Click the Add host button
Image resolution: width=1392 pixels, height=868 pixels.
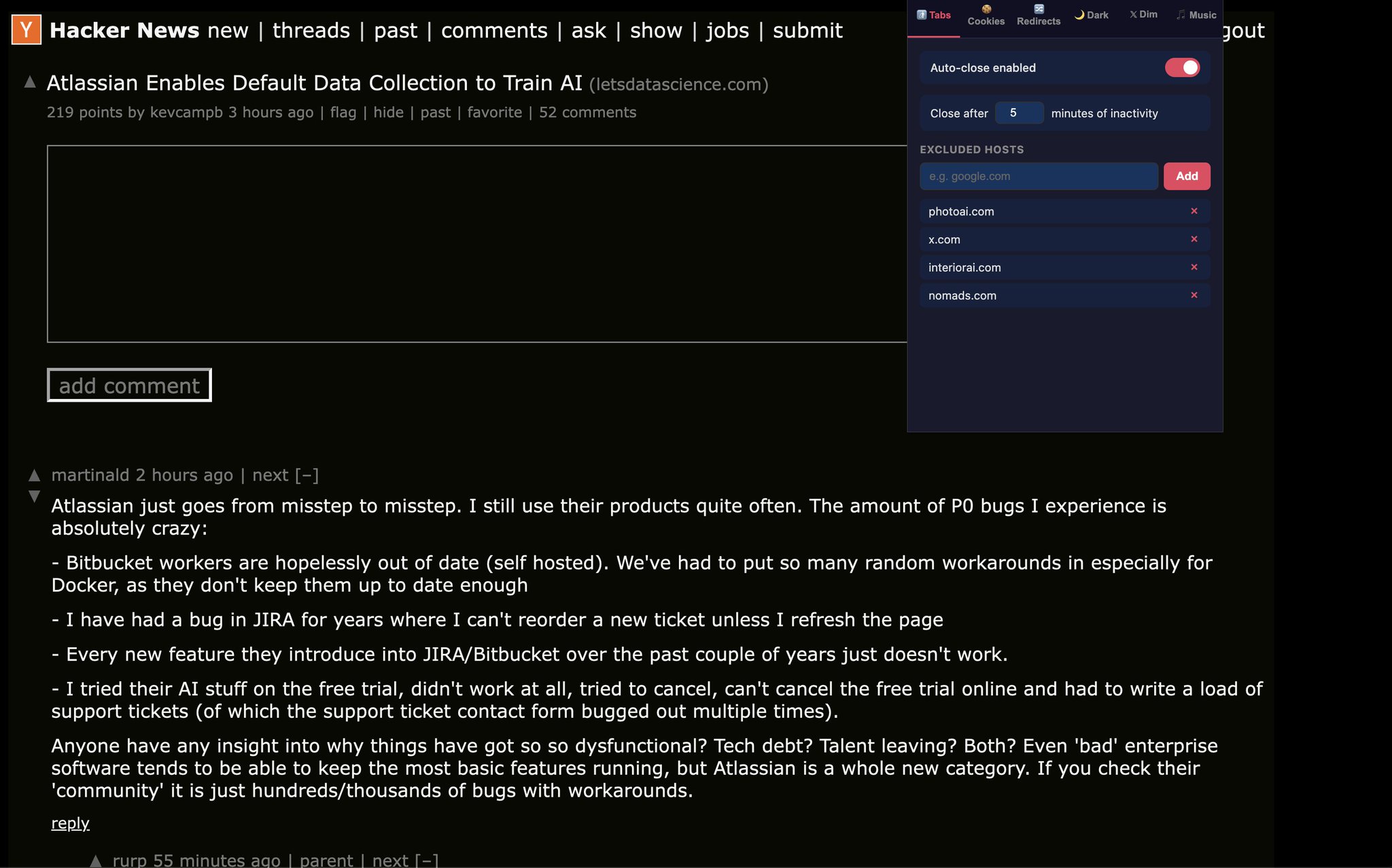point(1187,176)
